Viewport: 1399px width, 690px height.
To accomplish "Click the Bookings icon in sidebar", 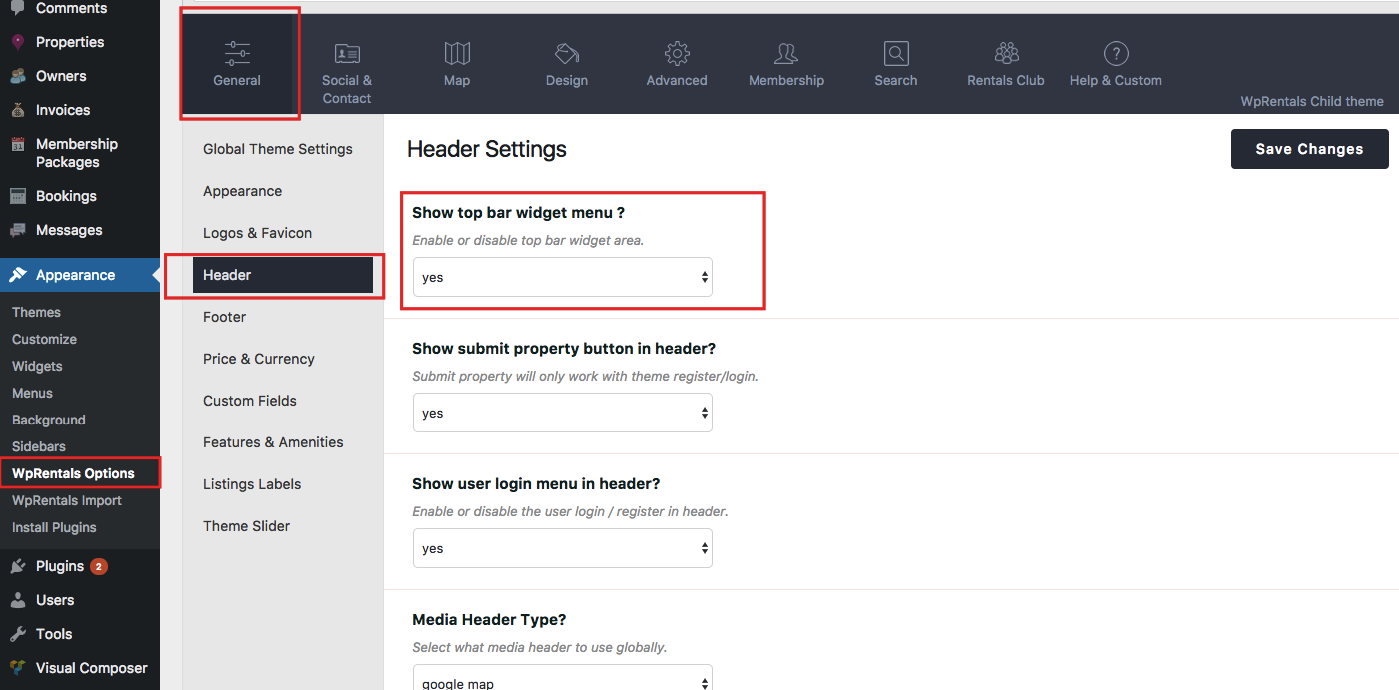I will 18,196.
